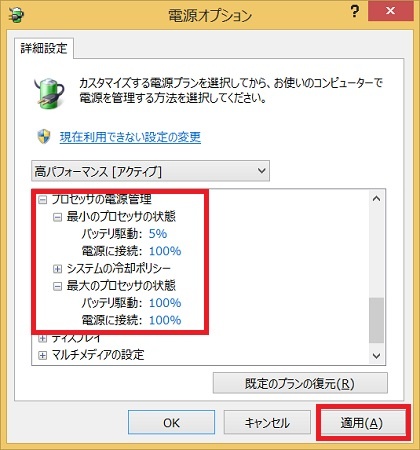Collapse プロセッサの電源管理 tree node
Viewport: 420px width, 450px height.
point(42,200)
